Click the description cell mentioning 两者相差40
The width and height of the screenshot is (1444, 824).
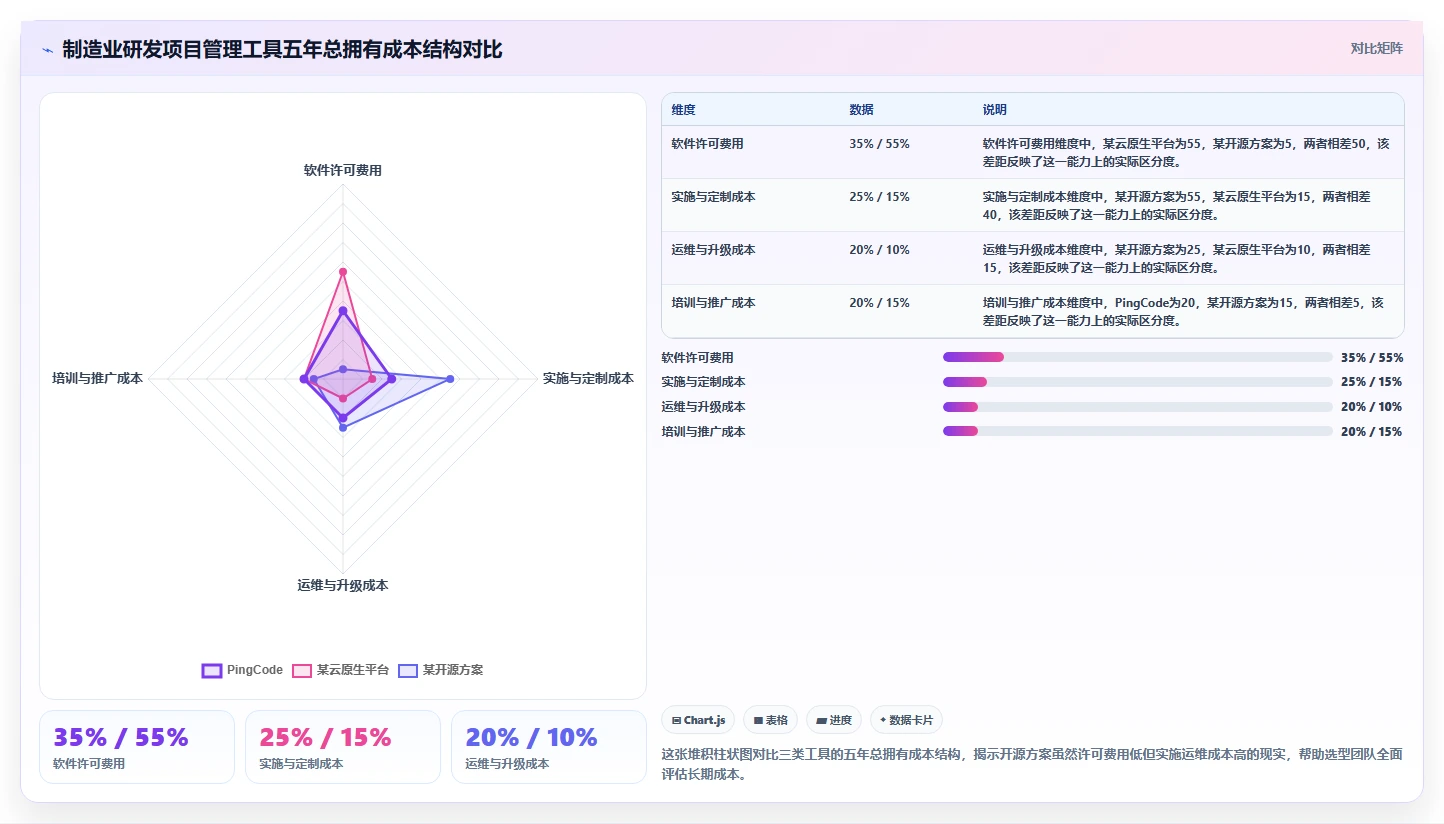click(1186, 205)
